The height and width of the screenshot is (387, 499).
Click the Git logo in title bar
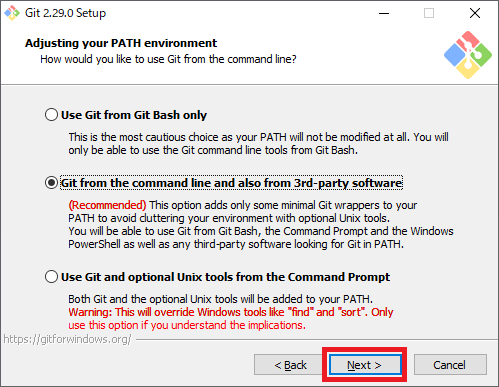point(12,13)
